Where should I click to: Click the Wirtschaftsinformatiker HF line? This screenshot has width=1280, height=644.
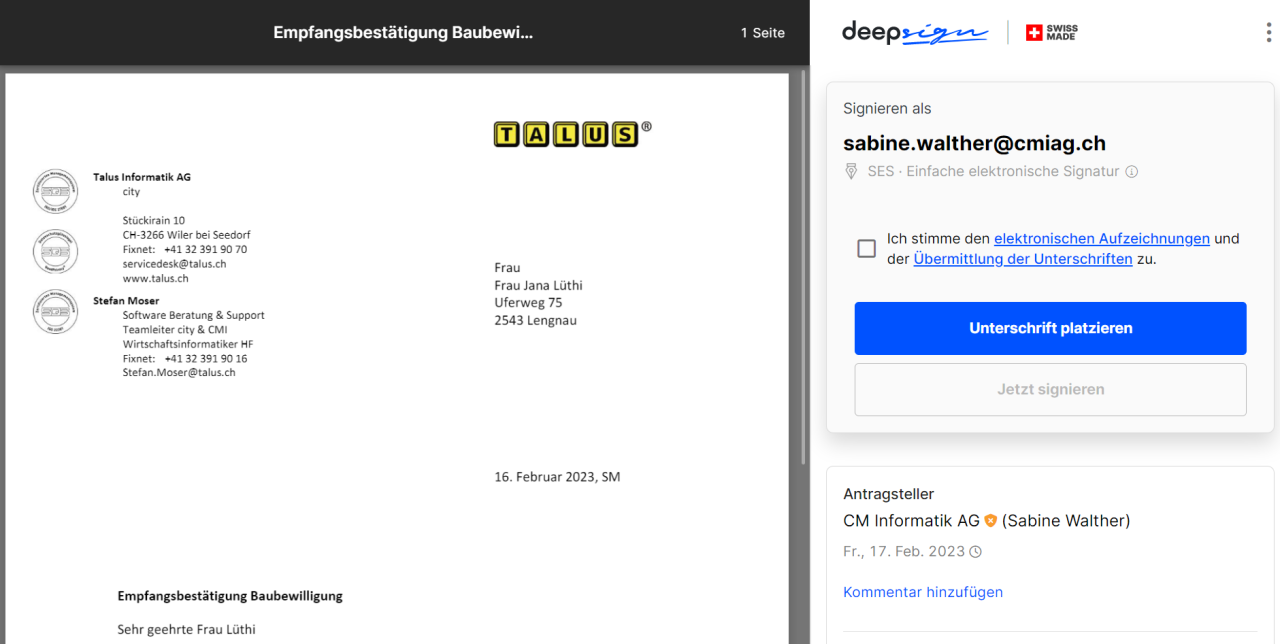click(x=188, y=344)
